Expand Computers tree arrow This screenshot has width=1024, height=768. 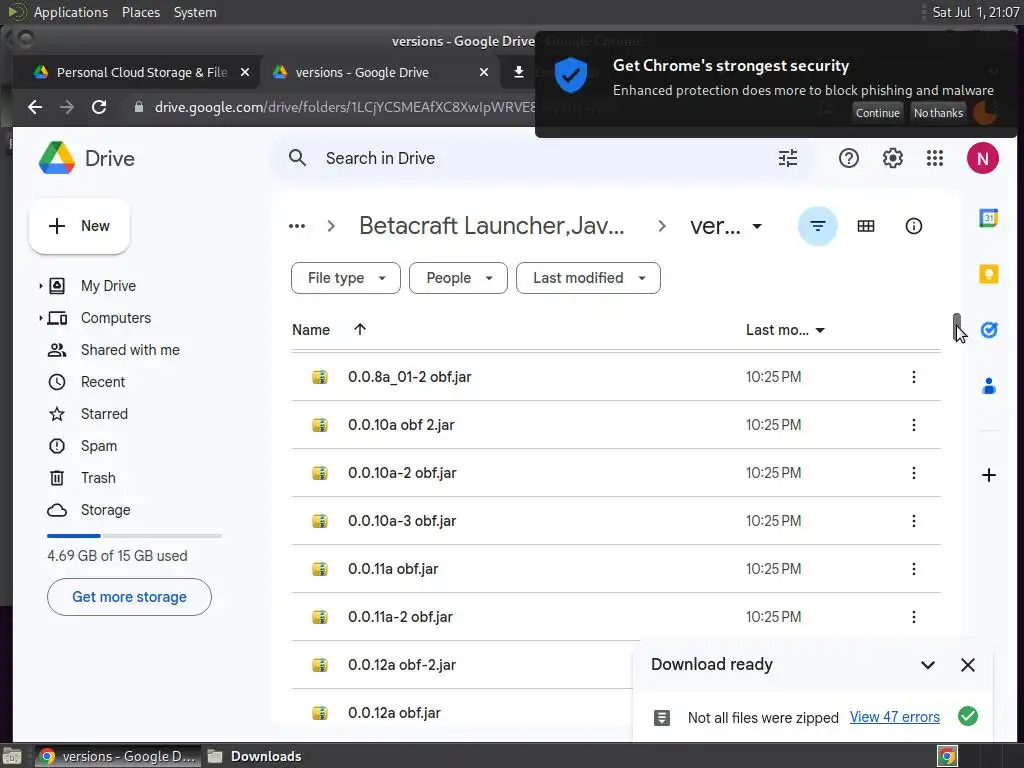pos(40,318)
